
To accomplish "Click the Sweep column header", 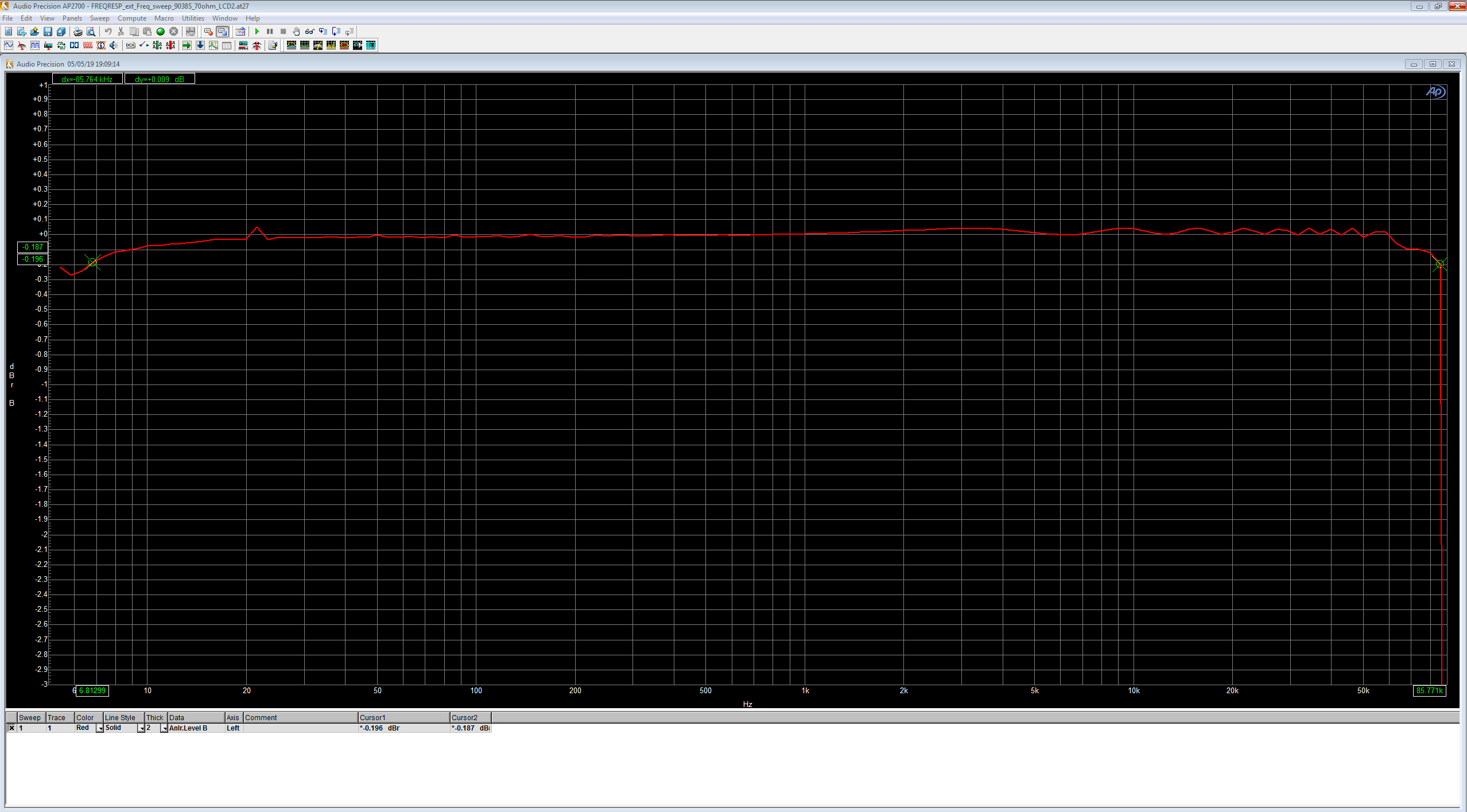I will point(31,717).
